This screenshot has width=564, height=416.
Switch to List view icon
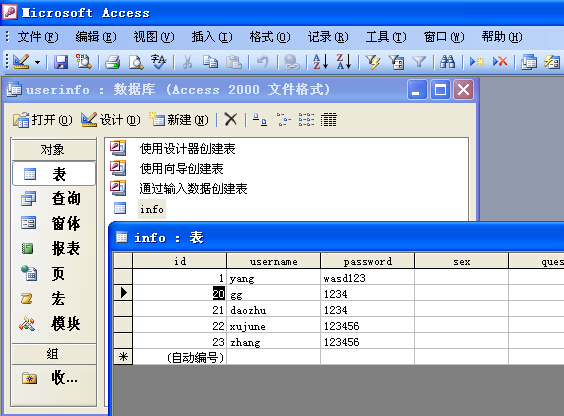(306, 119)
